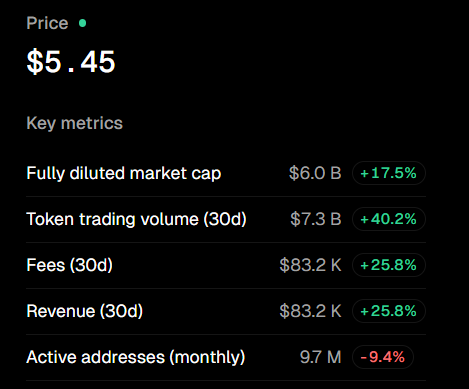The width and height of the screenshot is (469, 389).
Task: Click the plus sign in +17.5% badge
Action: click(x=364, y=174)
